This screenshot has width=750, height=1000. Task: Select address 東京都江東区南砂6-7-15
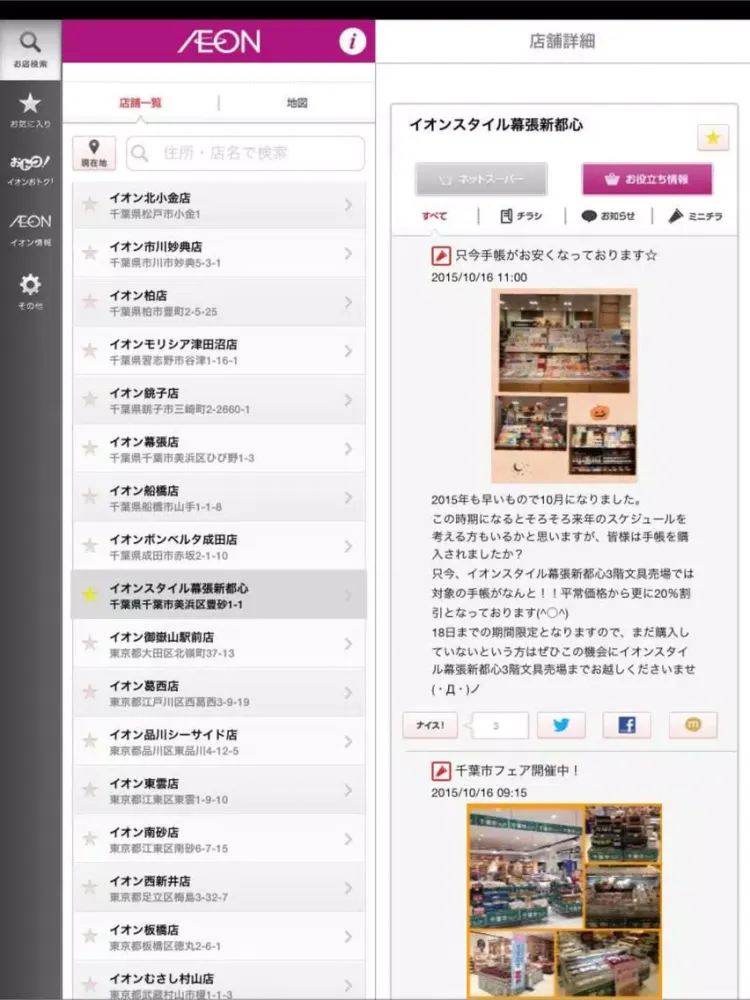[169, 848]
